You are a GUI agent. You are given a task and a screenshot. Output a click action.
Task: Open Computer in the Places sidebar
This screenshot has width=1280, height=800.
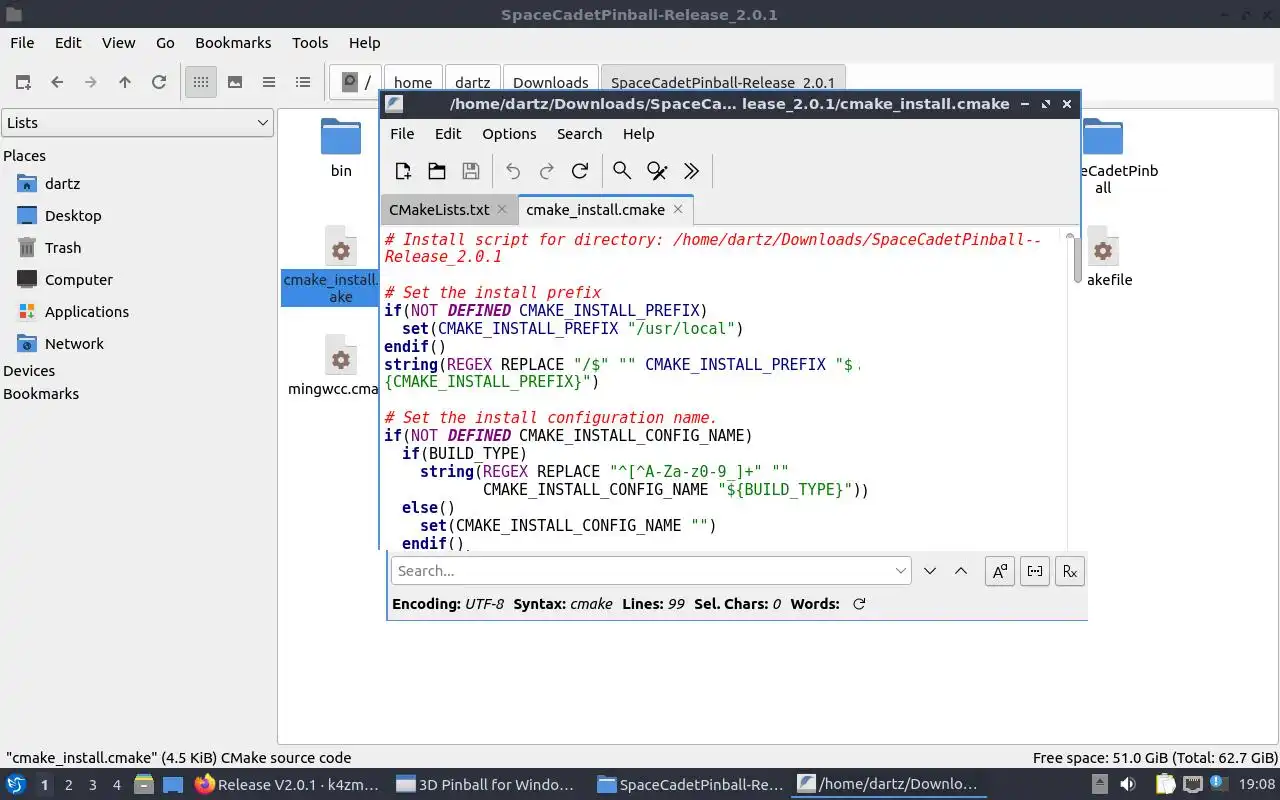pos(79,280)
